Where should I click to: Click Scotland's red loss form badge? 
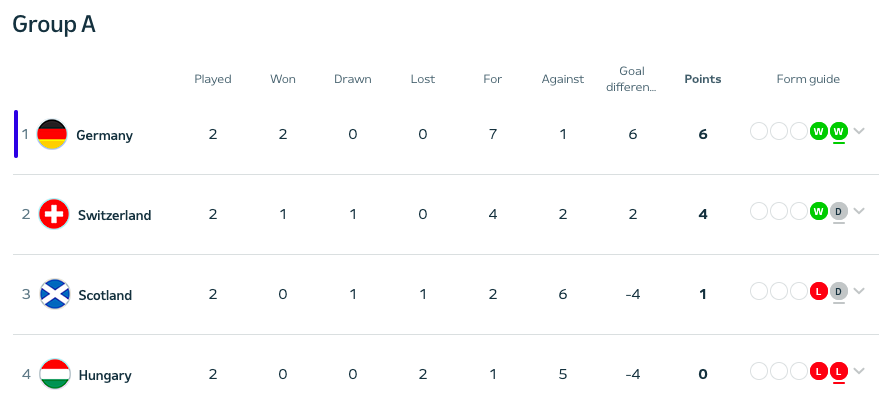point(819,291)
